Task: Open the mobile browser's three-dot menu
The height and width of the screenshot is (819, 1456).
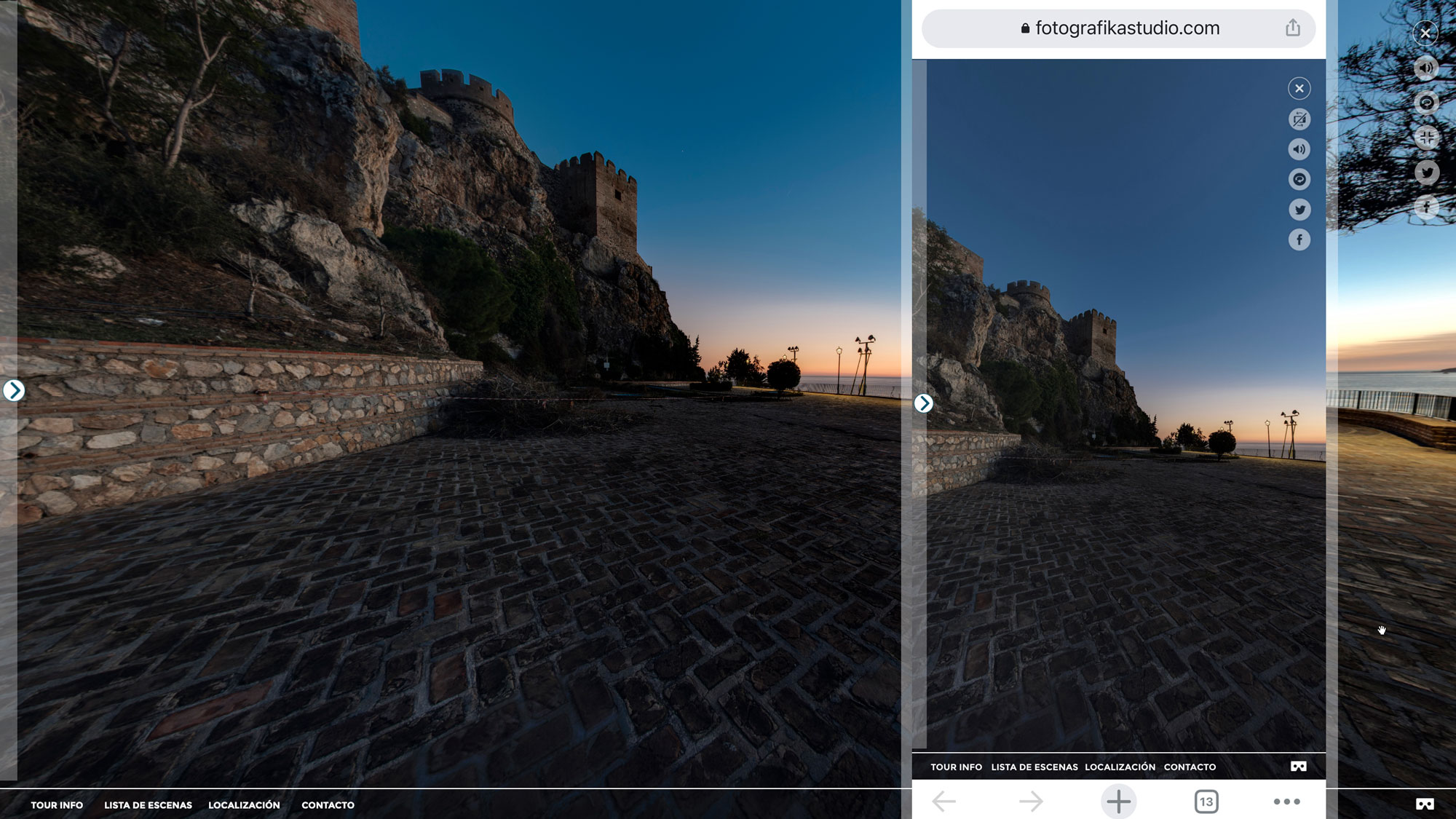Action: point(1287,802)
